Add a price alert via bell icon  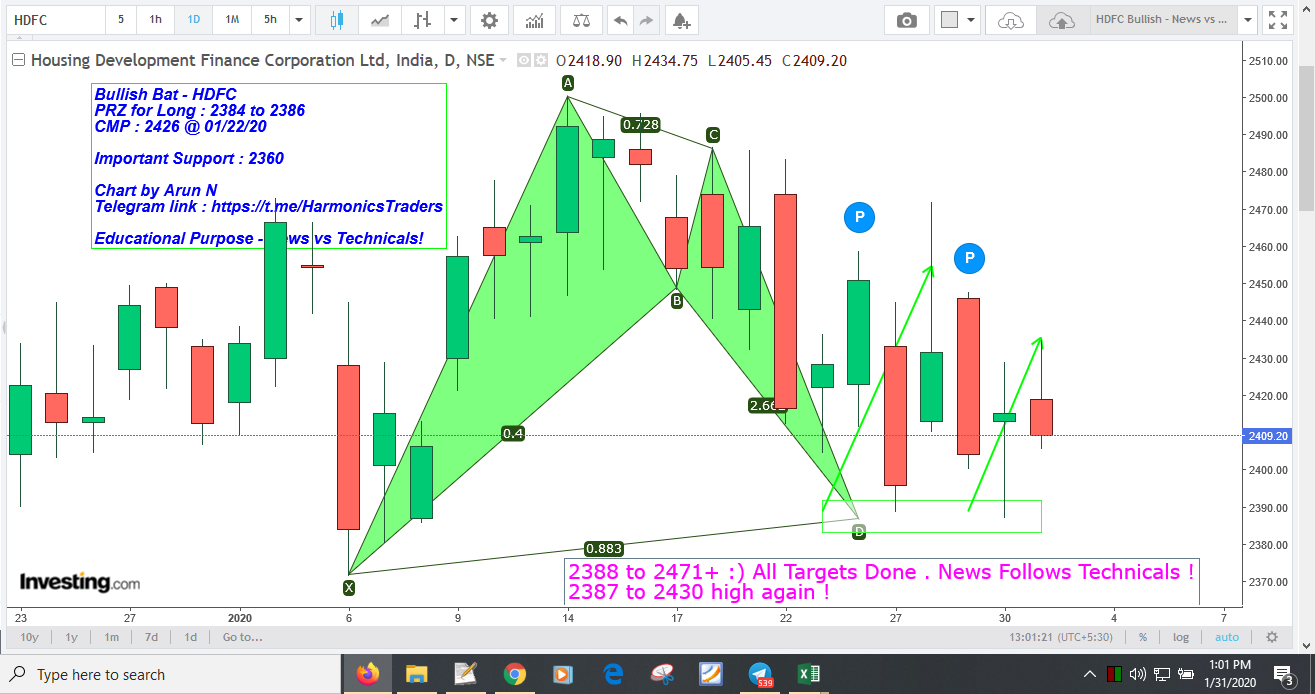coord(680,20)
